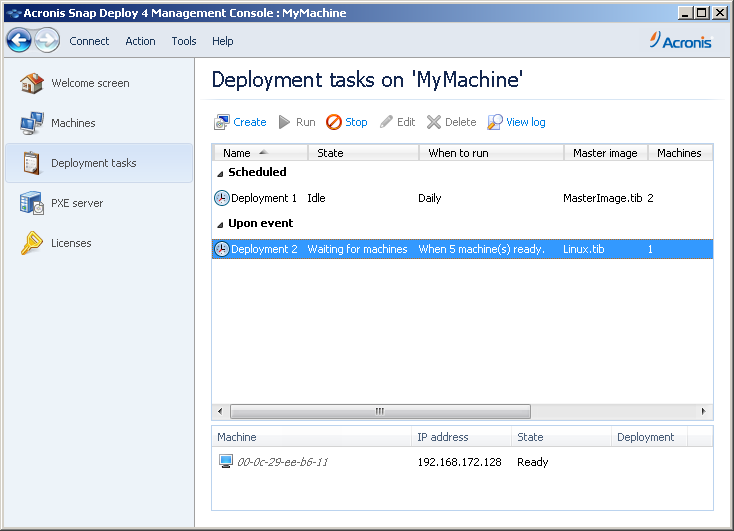The image size is (734, 531).
Task: Click the clock icon beside Deployment 2
Action: coord(221,249)
